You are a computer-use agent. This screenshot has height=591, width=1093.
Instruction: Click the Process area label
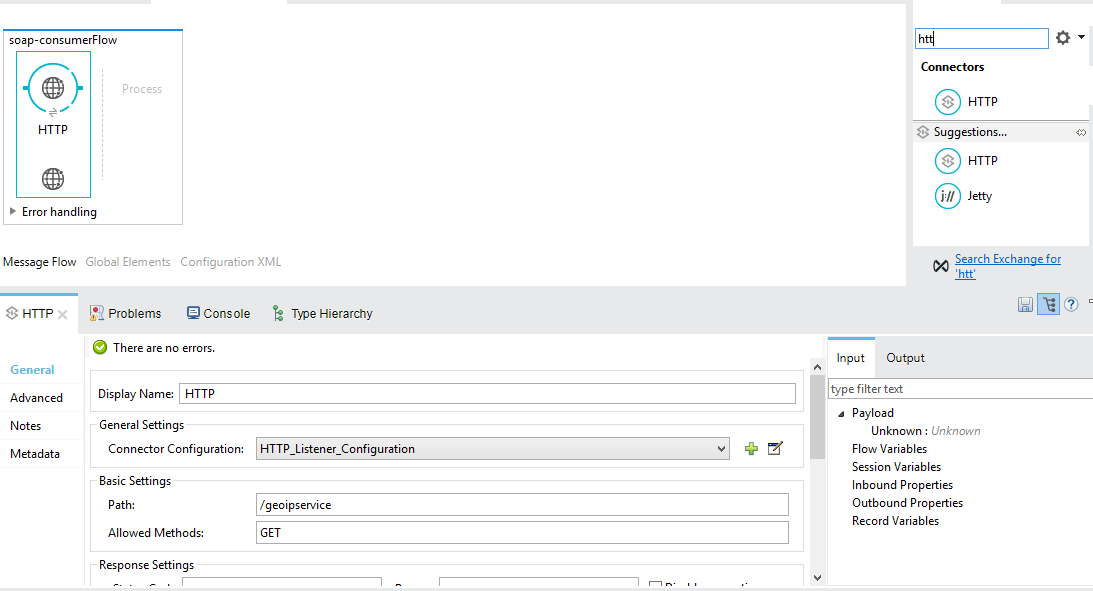[x=142, y=89]
